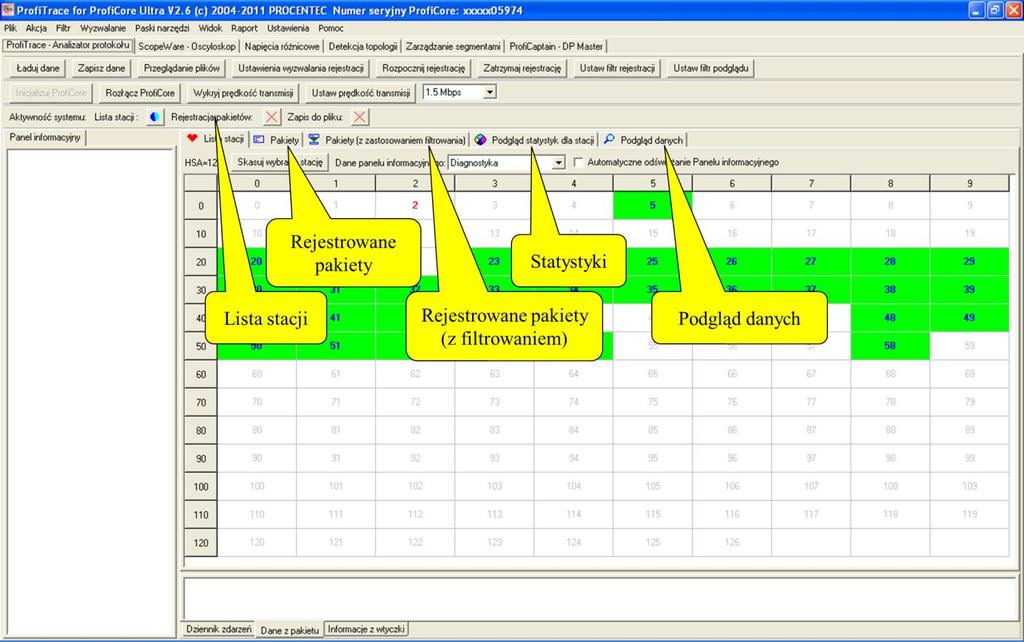Click column header 9

pos(969,184)
